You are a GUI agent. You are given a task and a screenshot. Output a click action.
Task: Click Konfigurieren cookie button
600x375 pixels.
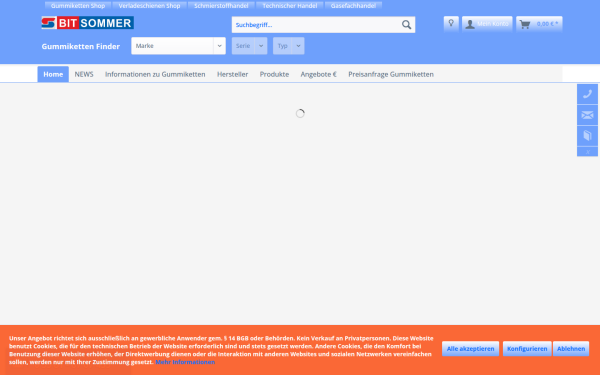coord(527,349)
